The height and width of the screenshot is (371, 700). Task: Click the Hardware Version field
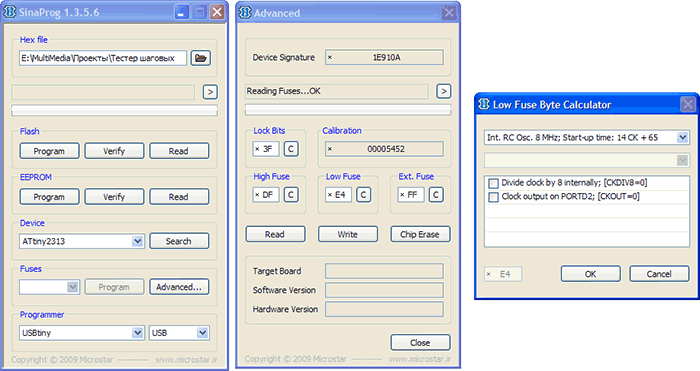point(384,309)
